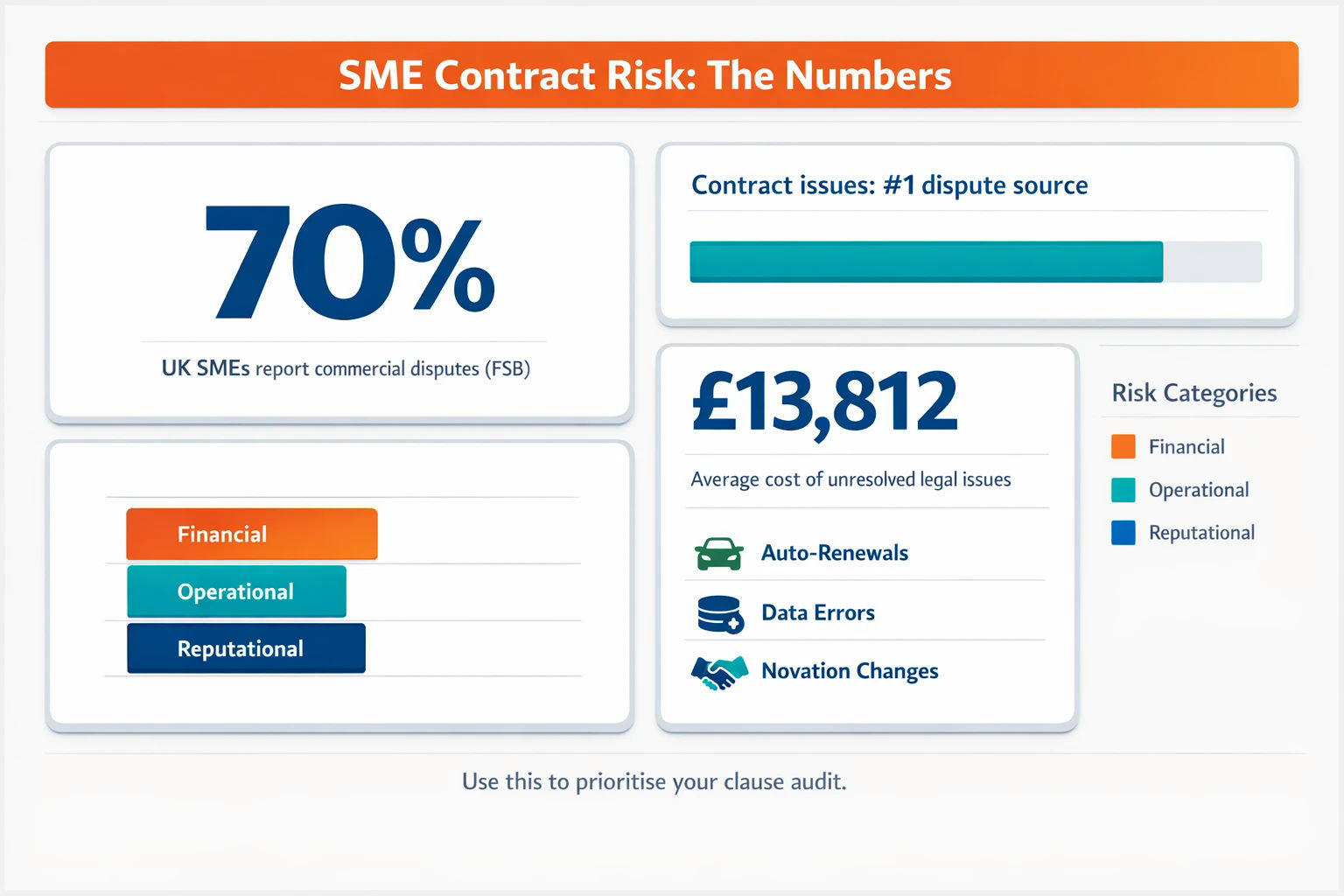Open the Data Errors label

pos(818,612)
